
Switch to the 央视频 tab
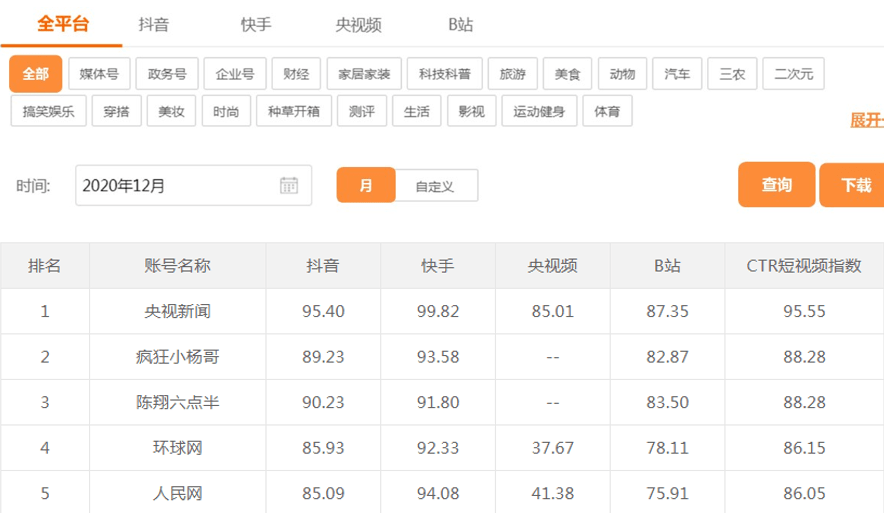pos(359,25)
